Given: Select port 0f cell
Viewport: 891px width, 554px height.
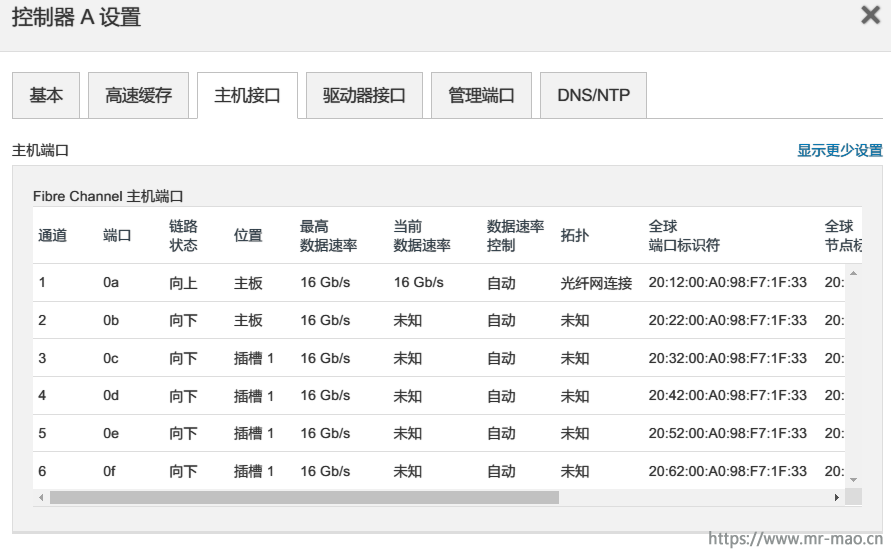Looking at the screenshot, I should tap(109, 471).
